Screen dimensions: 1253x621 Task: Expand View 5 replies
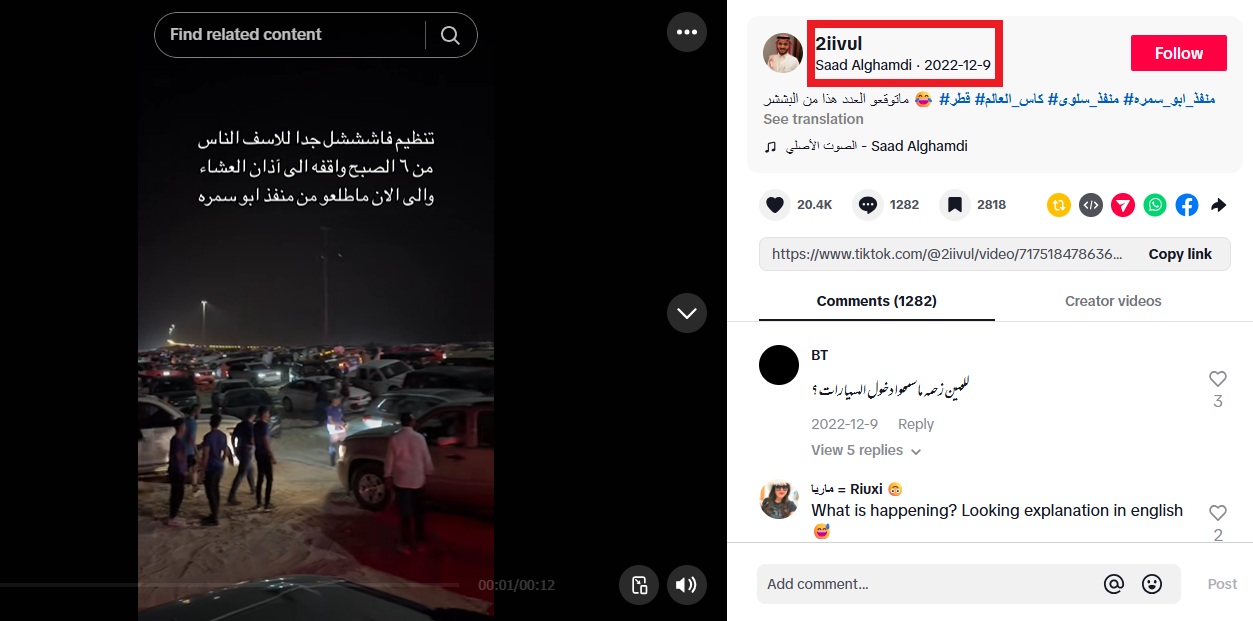tap(866, 451)
